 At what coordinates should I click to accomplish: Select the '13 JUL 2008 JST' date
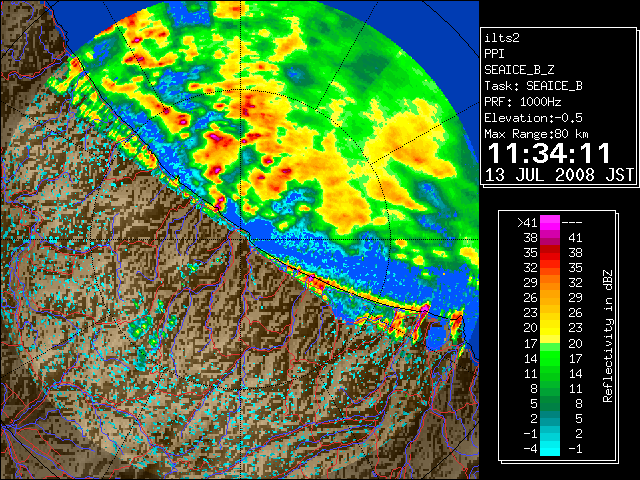(x=559, y=175)
